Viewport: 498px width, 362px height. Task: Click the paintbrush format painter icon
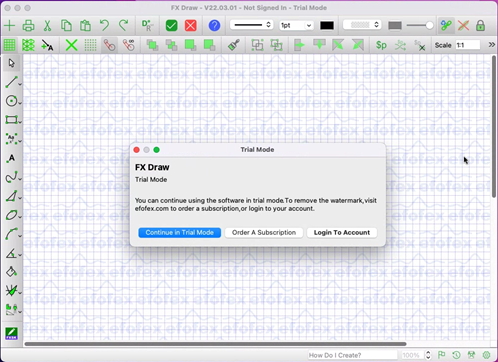click(234, 45)
